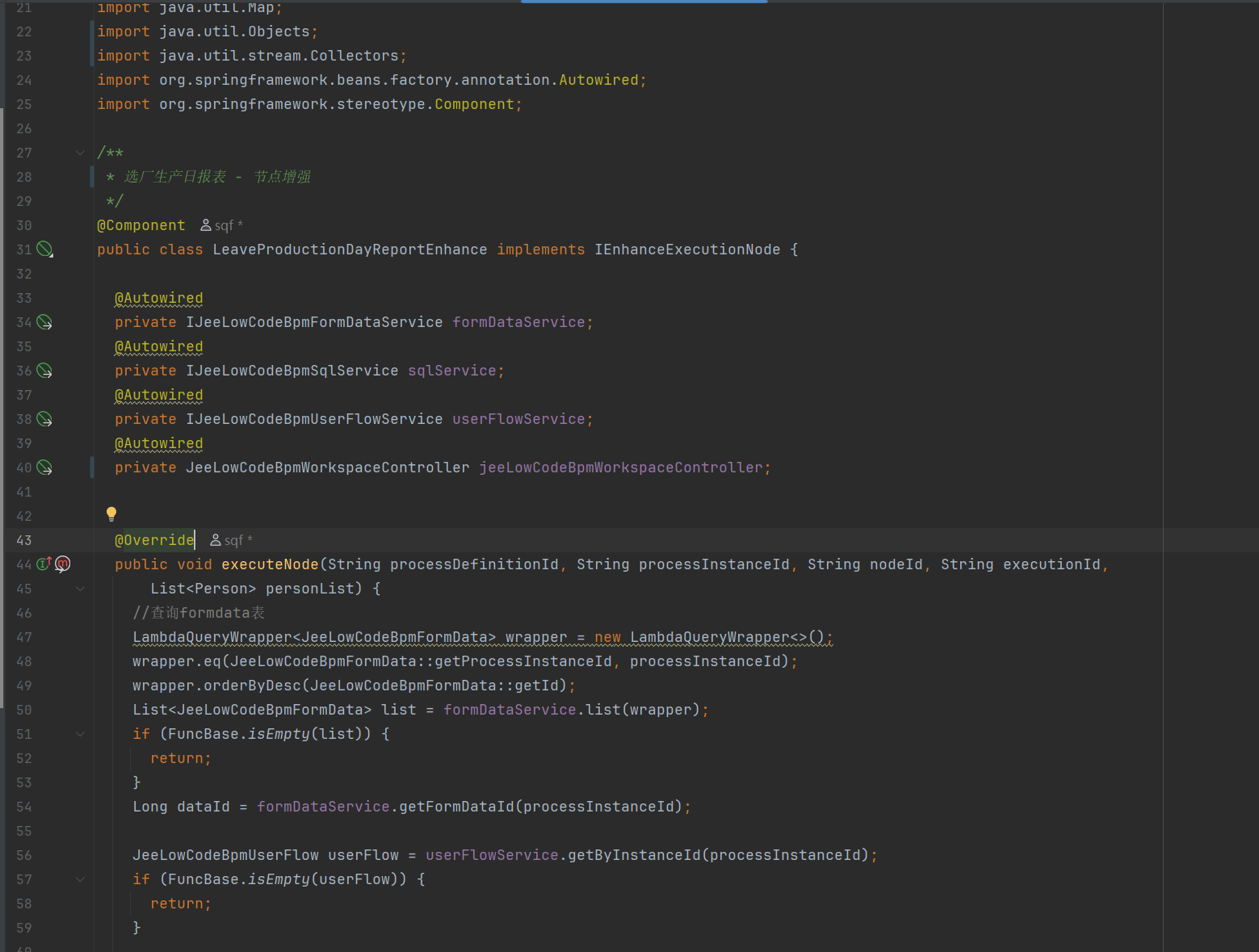Click the executeNode method name

point(270,564)
